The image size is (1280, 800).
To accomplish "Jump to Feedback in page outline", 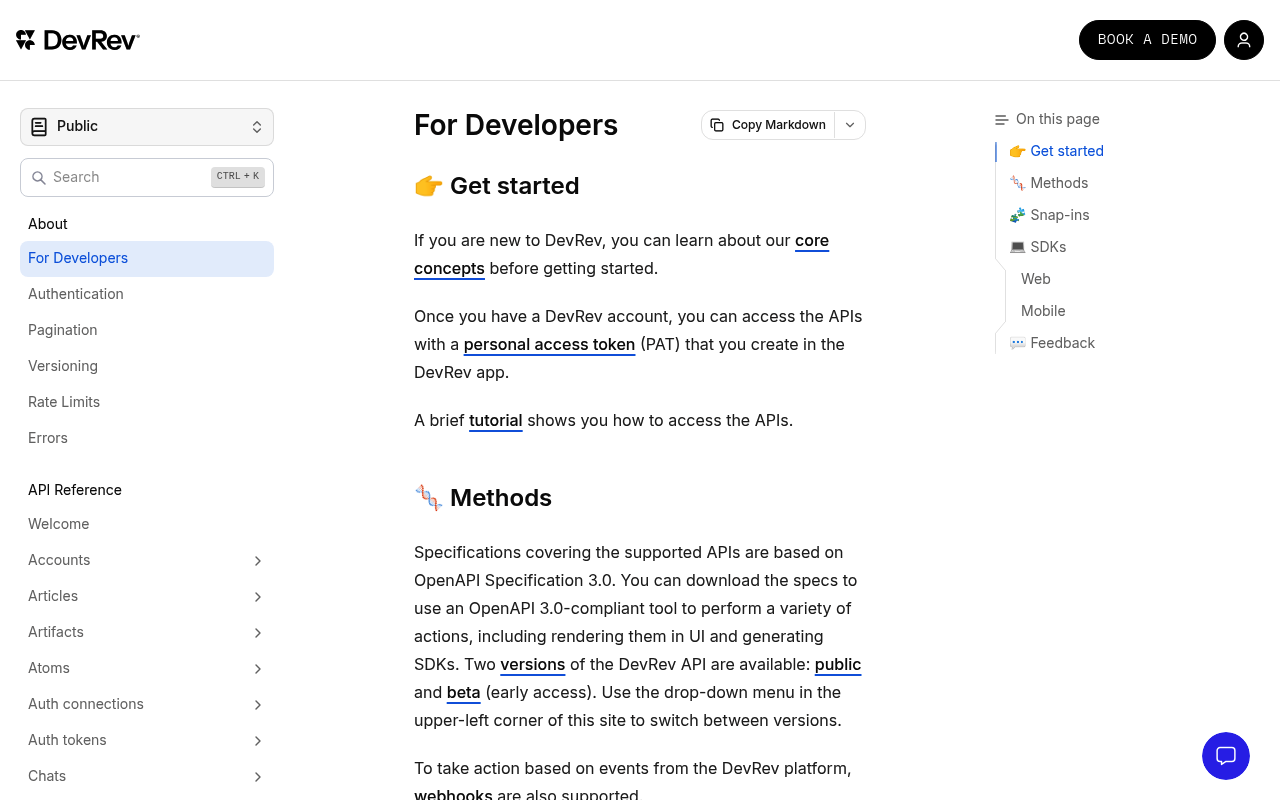I will [x=1052, y=343].
